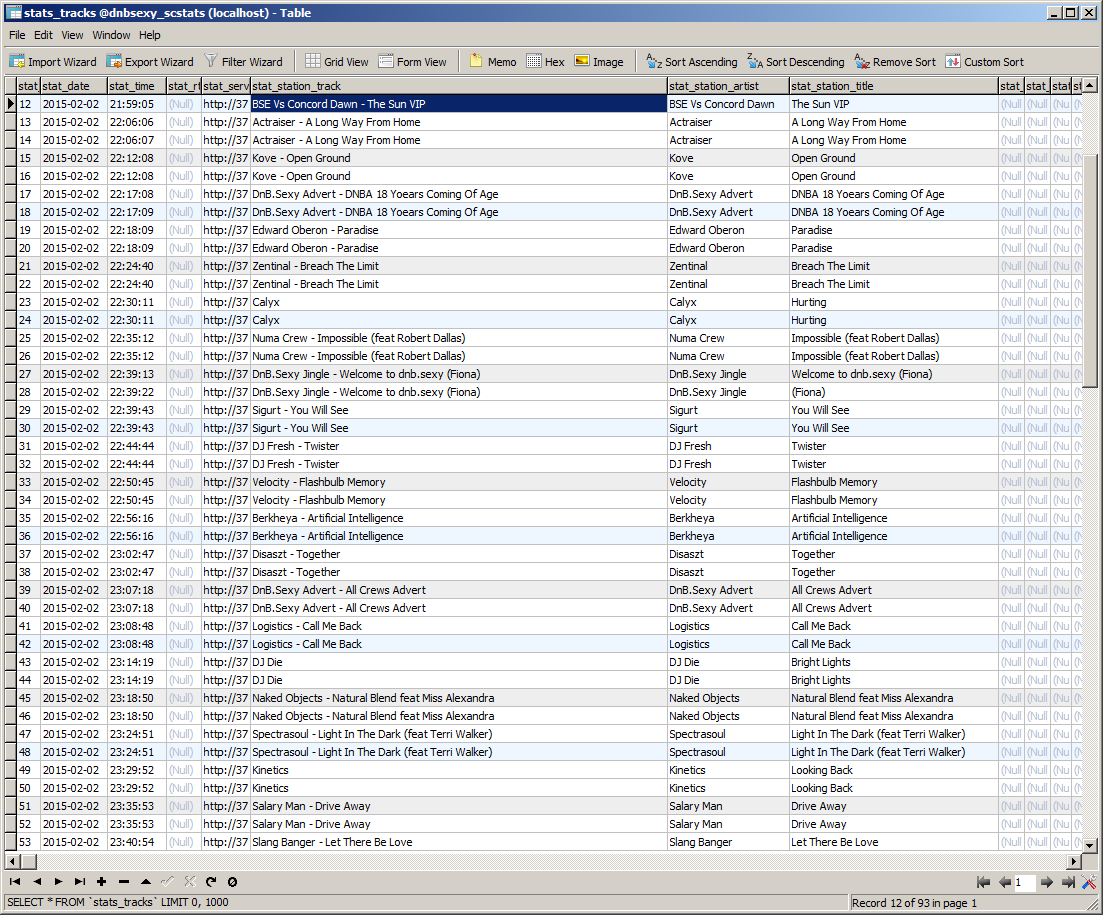The width and height of the screenshot is (1103, 915).
Task: Refresh the table data
Action: tap(211, 882)
